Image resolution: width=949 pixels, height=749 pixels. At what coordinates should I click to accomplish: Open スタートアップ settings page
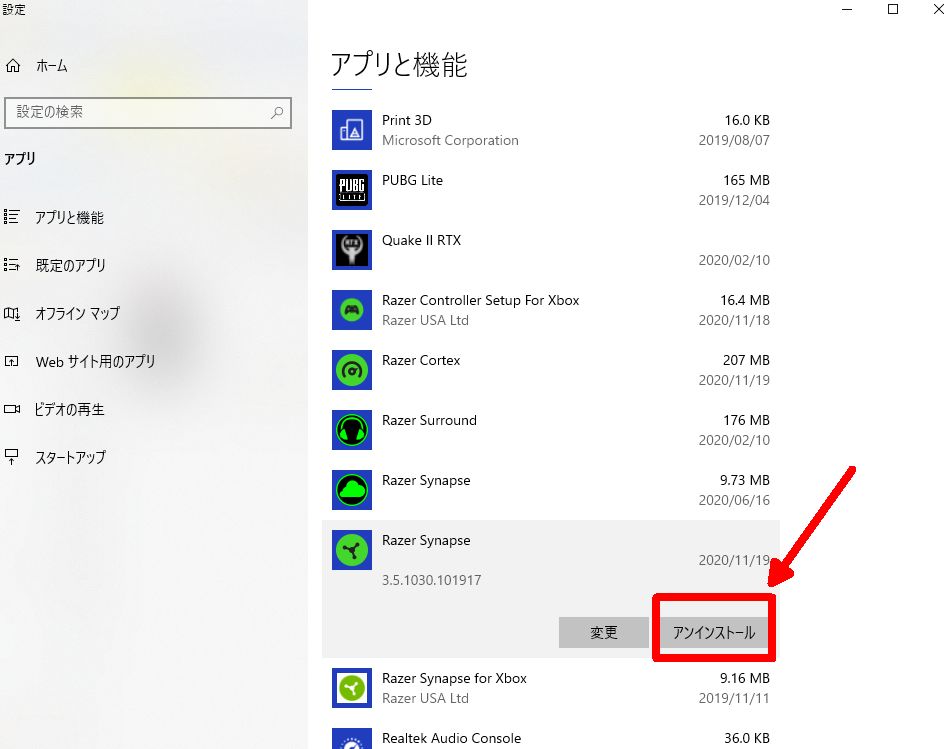(70, 457)
